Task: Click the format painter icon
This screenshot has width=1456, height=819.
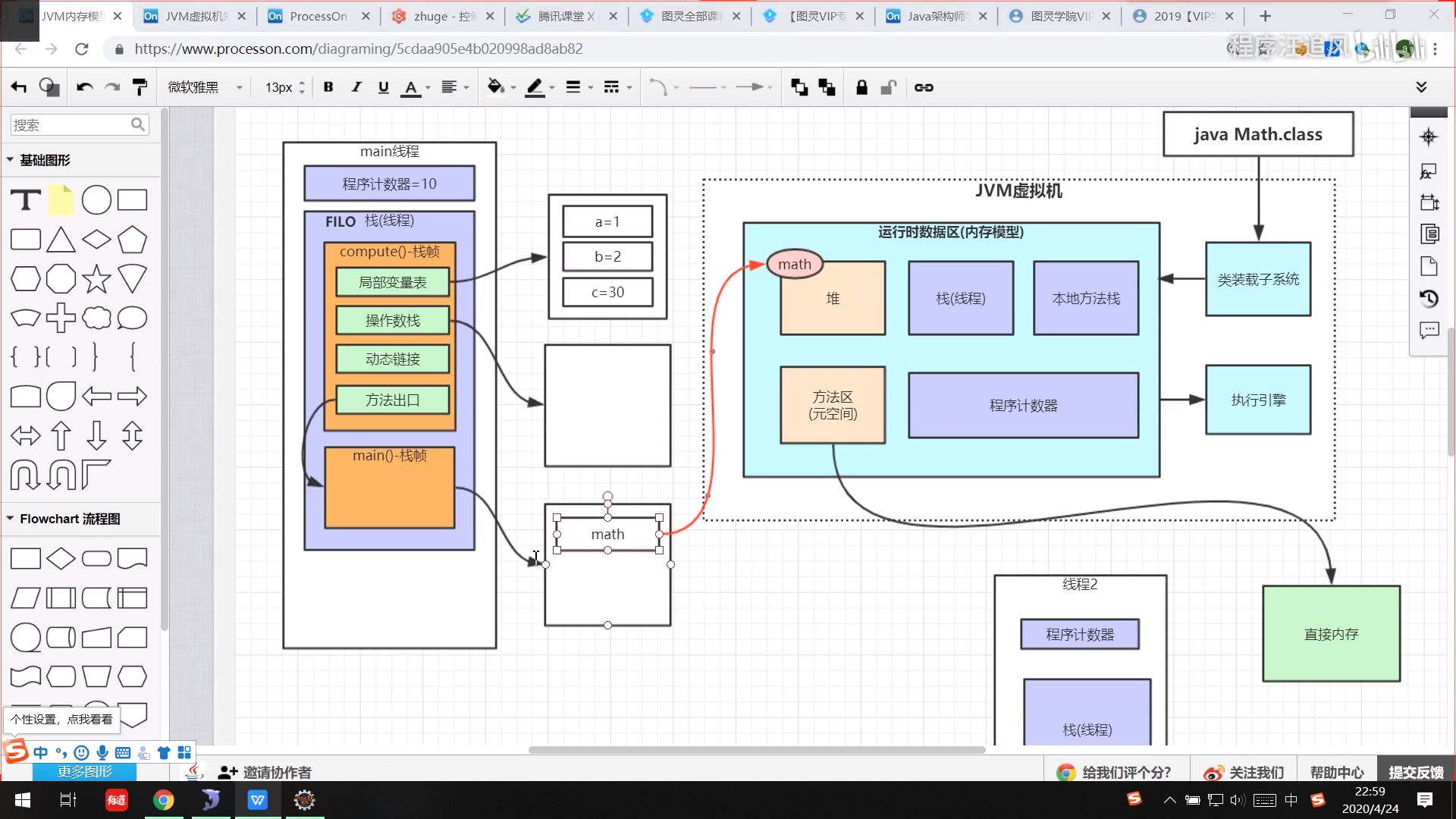Action: [140, 87]
